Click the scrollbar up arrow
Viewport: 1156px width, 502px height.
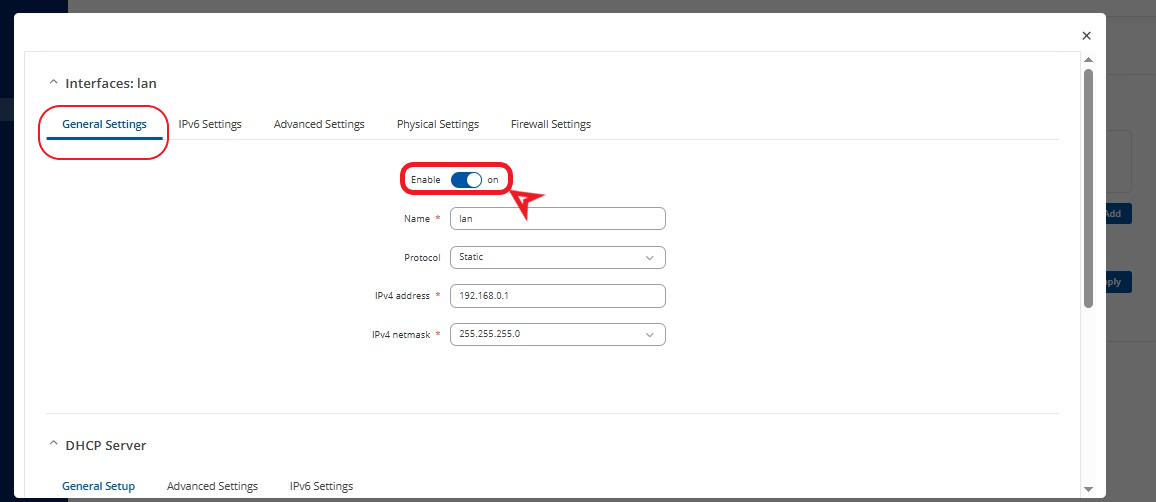tap(1089, 61)
